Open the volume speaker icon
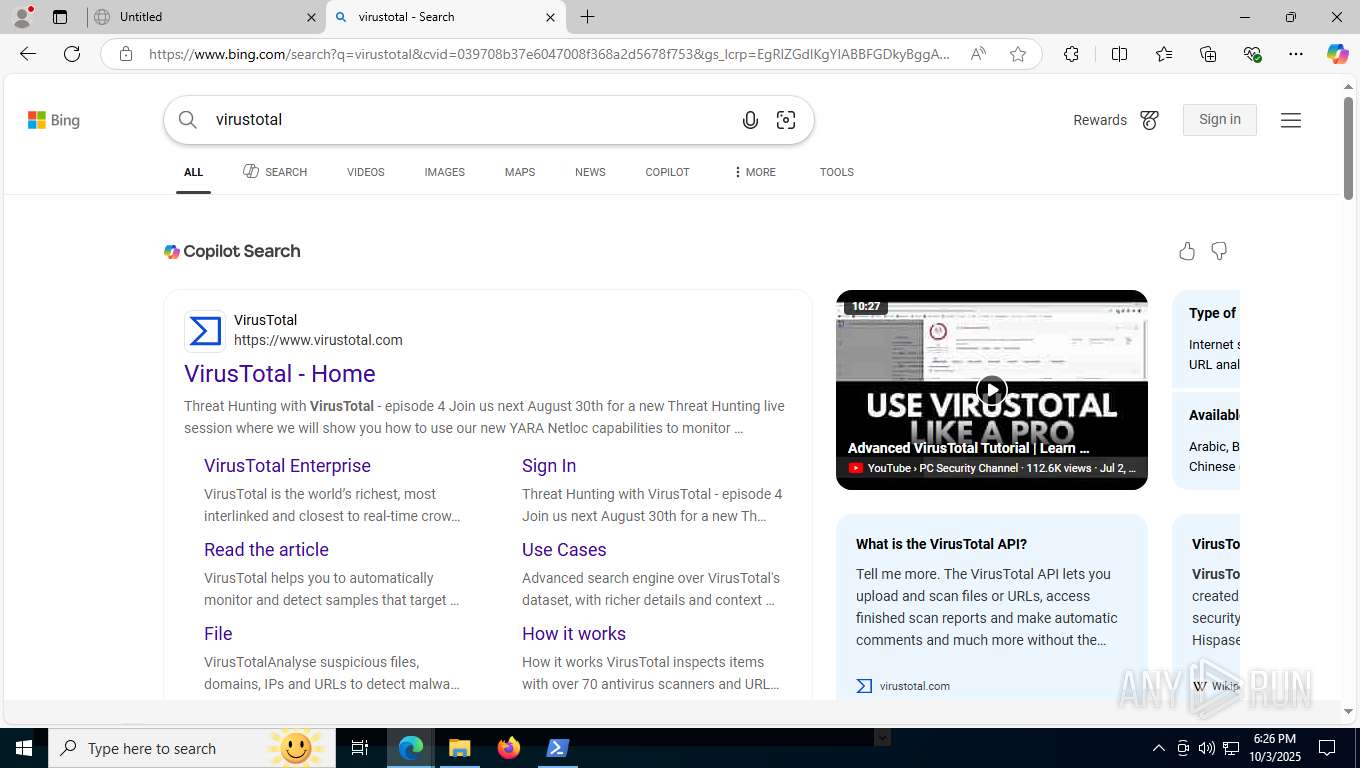Image resolution: width=1360 pixels, height=768 pixels. 1207,748
